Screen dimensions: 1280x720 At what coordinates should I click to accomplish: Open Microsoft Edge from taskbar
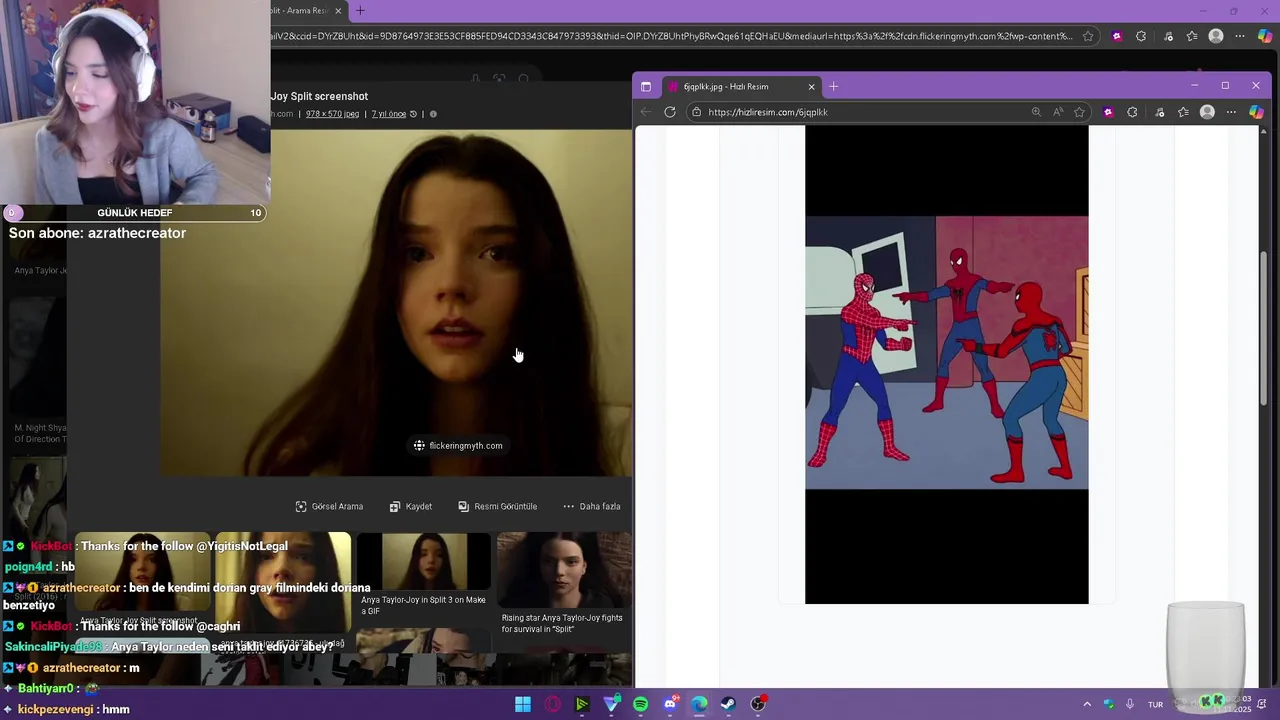699,704
